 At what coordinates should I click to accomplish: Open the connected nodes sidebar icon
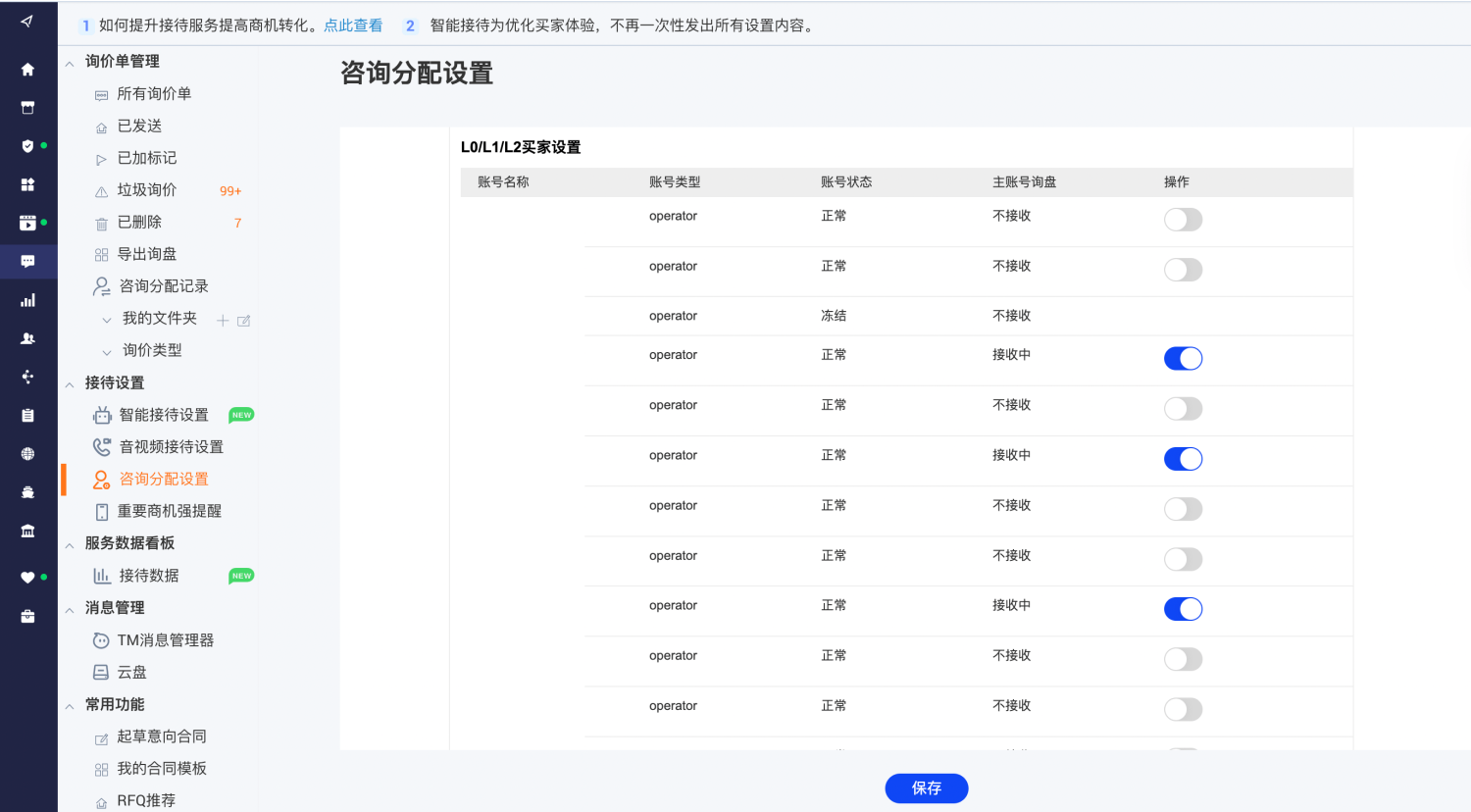click(27, 377)
